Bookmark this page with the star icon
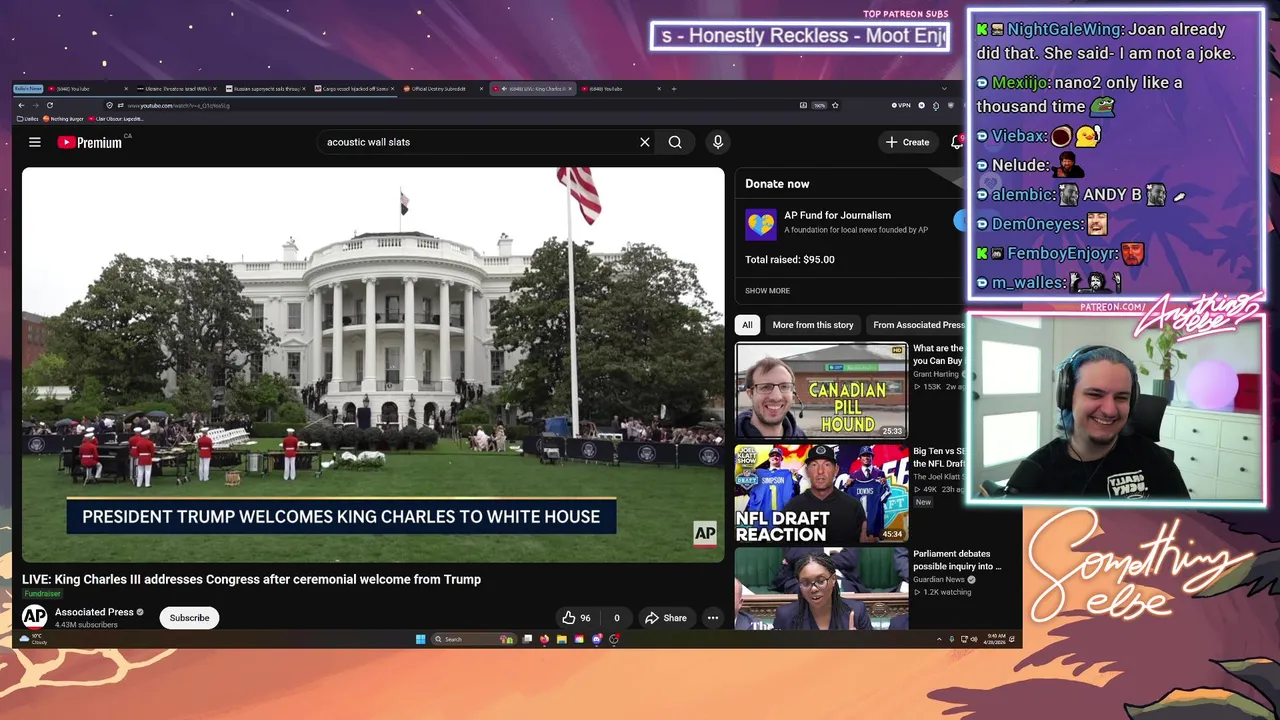Screen dimensions: 1280x720 [x=835, y=105]
